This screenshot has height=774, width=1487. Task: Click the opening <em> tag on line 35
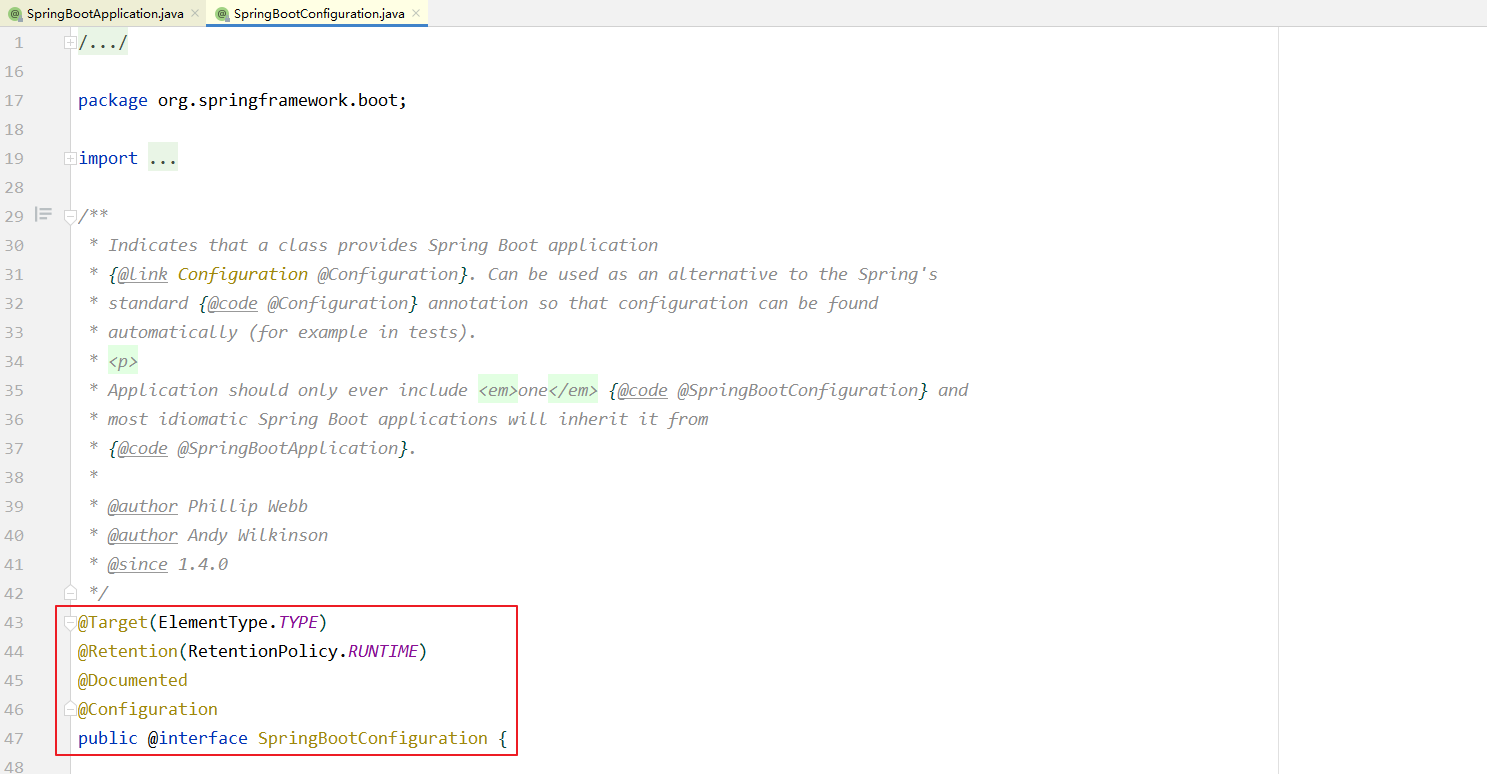498,390
